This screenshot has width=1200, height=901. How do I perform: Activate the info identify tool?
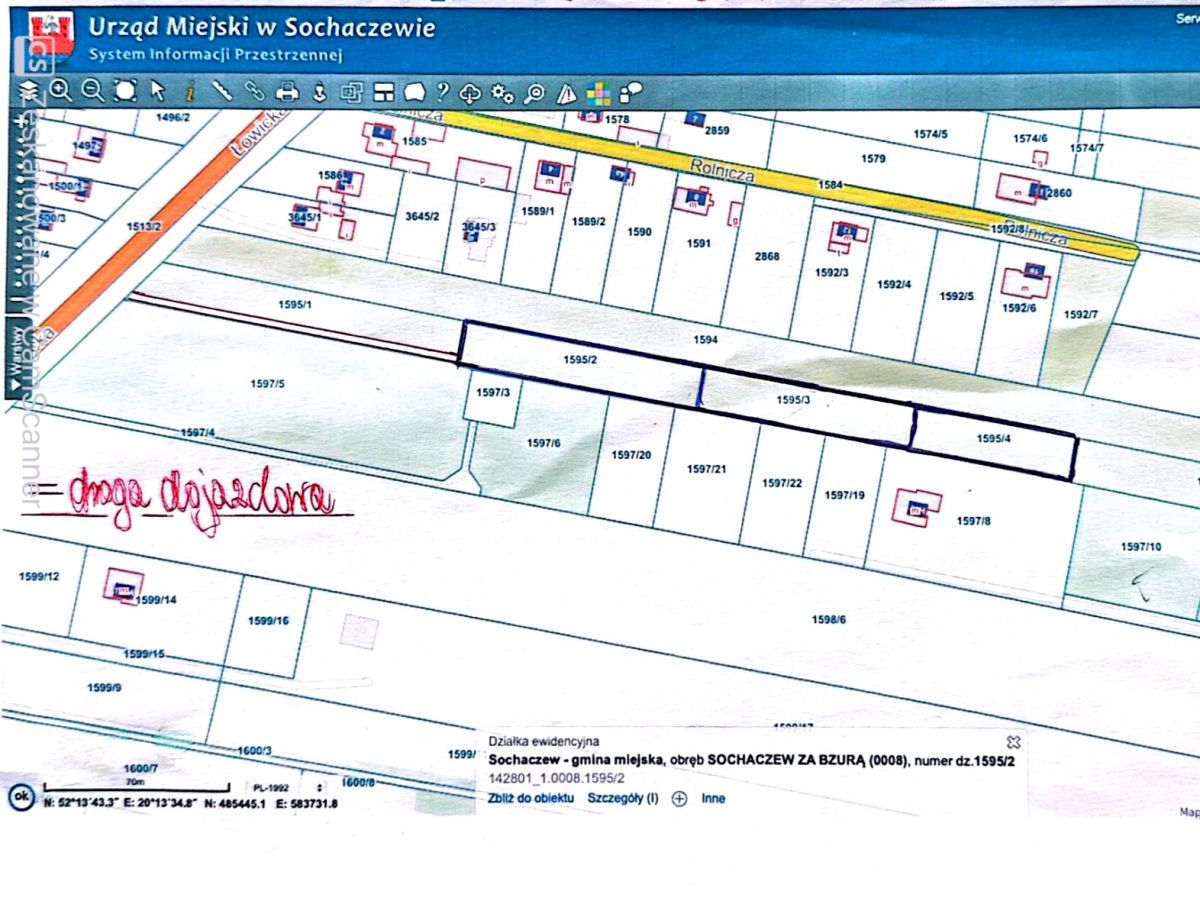190,92
